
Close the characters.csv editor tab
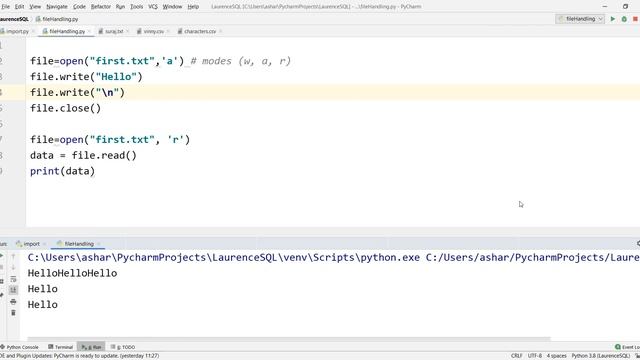220,31
